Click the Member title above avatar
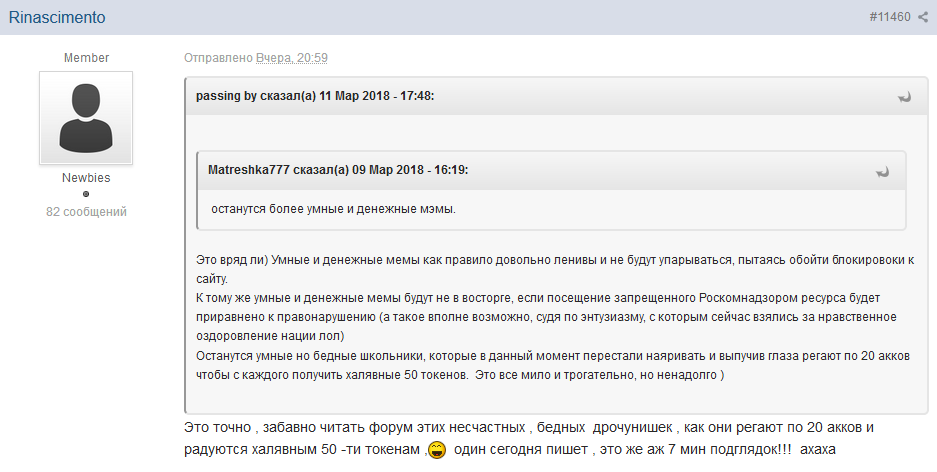Image resolution: width=937 pixels, height=472 pixels. (86, 58)
